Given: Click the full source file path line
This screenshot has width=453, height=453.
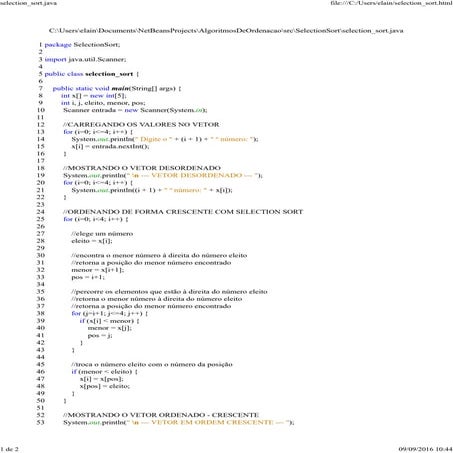Looking at the screenshot, I should pyautogui.click(x=226, y=31).
